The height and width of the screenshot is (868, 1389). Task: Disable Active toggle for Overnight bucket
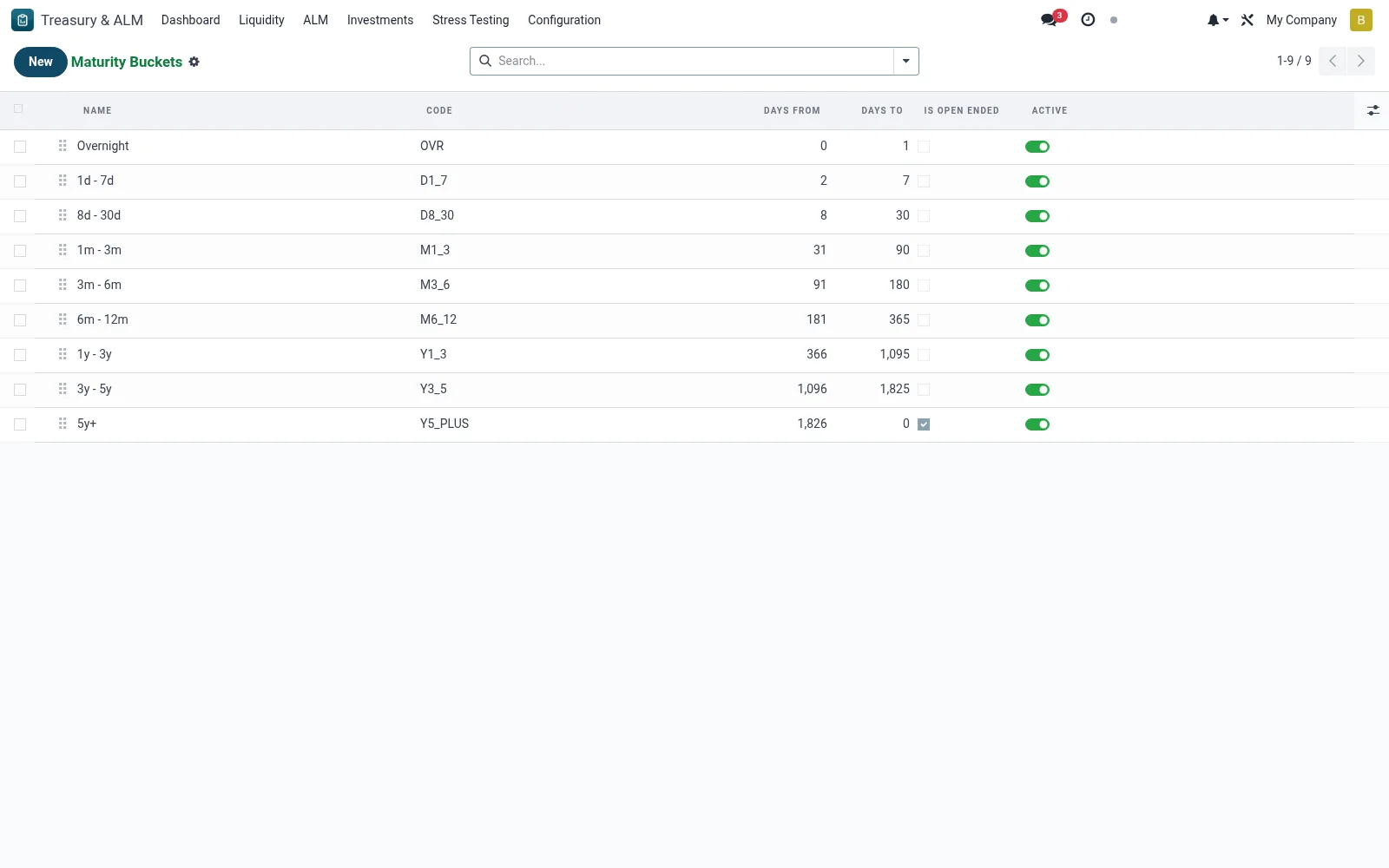(1037, 147)
